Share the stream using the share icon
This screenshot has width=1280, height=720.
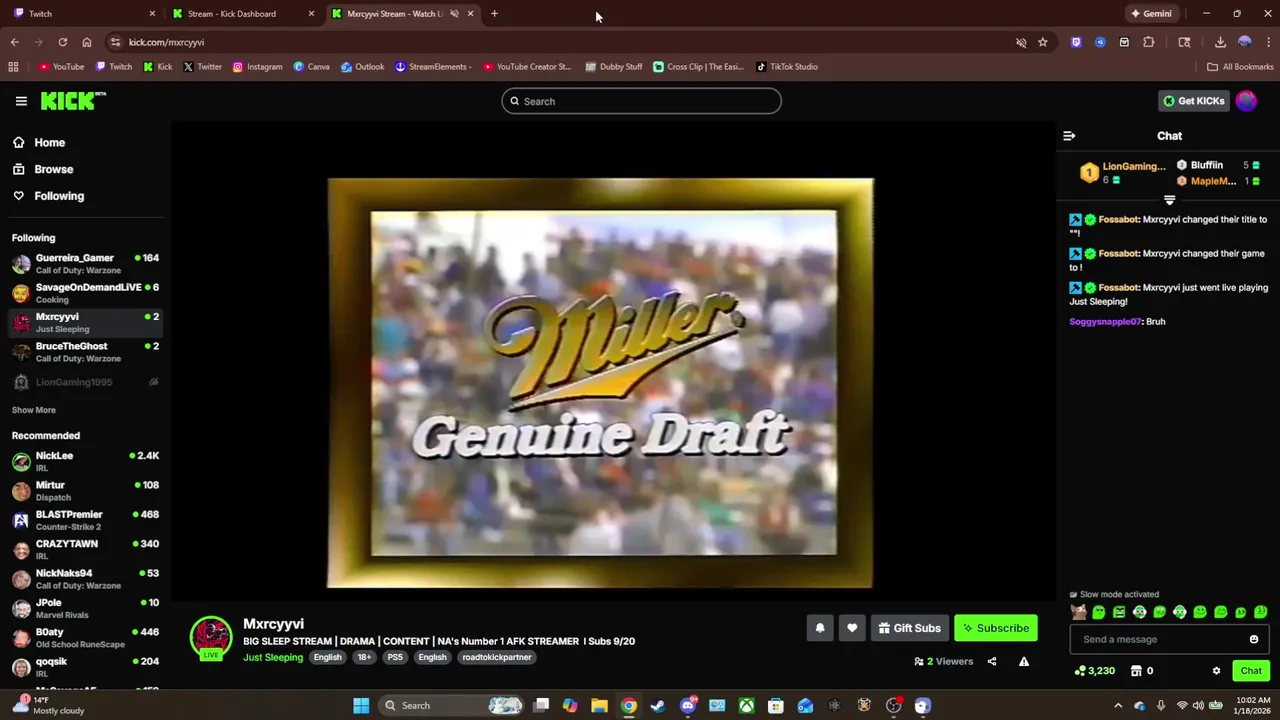[992, 661]
